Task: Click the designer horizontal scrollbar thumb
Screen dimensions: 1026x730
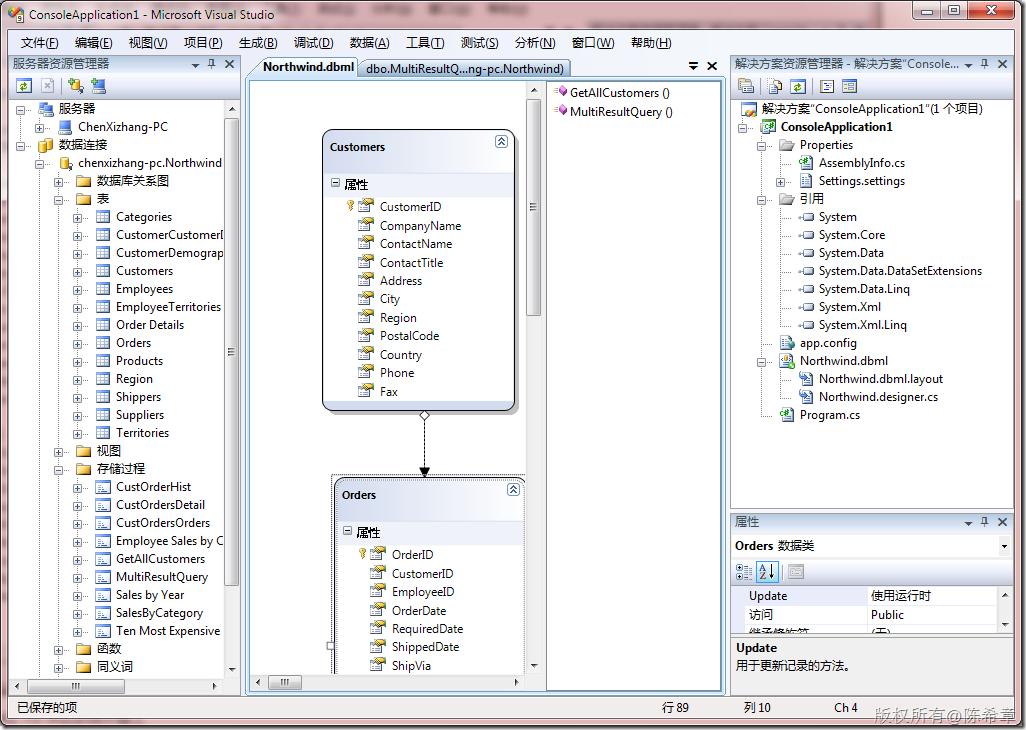Action: [x=285, y=682]
